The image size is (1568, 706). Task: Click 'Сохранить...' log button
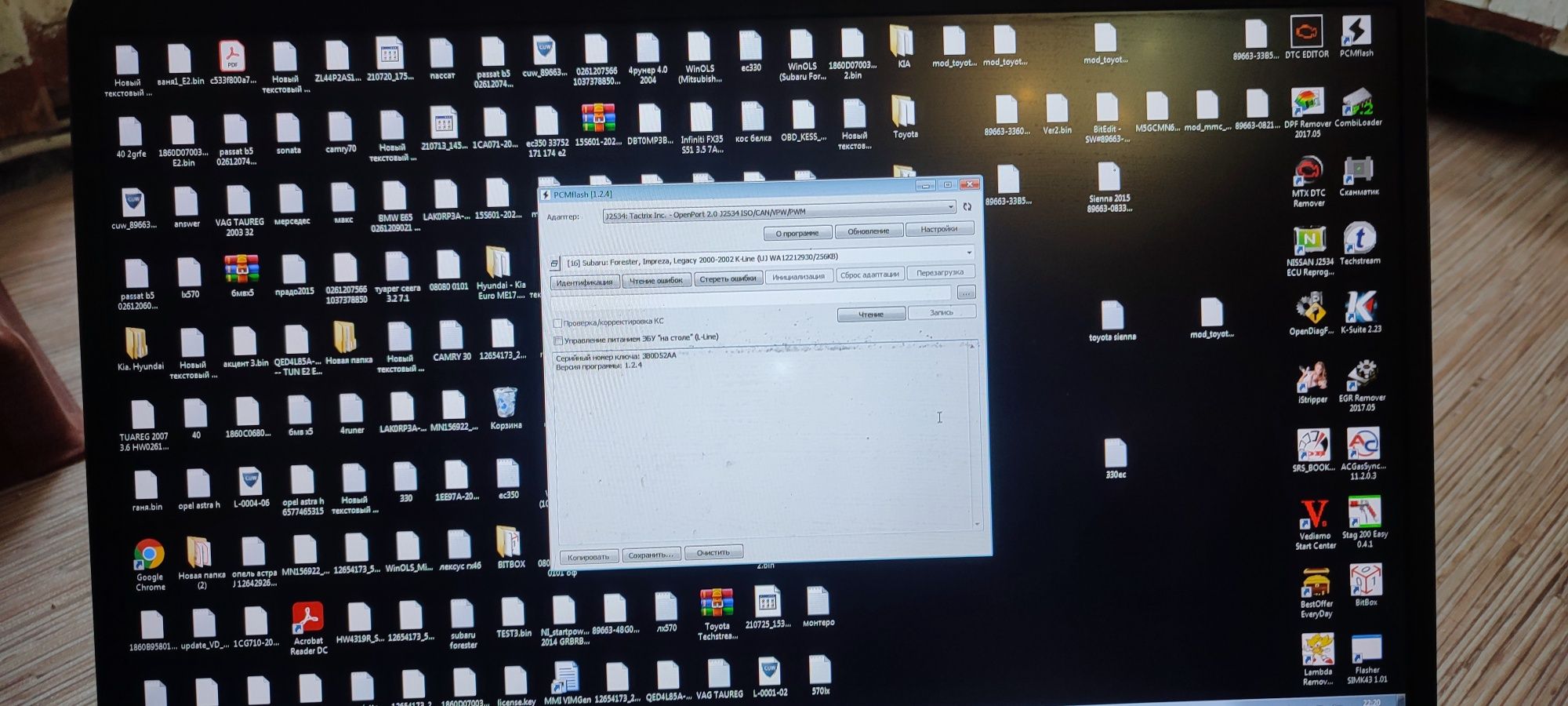pos(652,555)
